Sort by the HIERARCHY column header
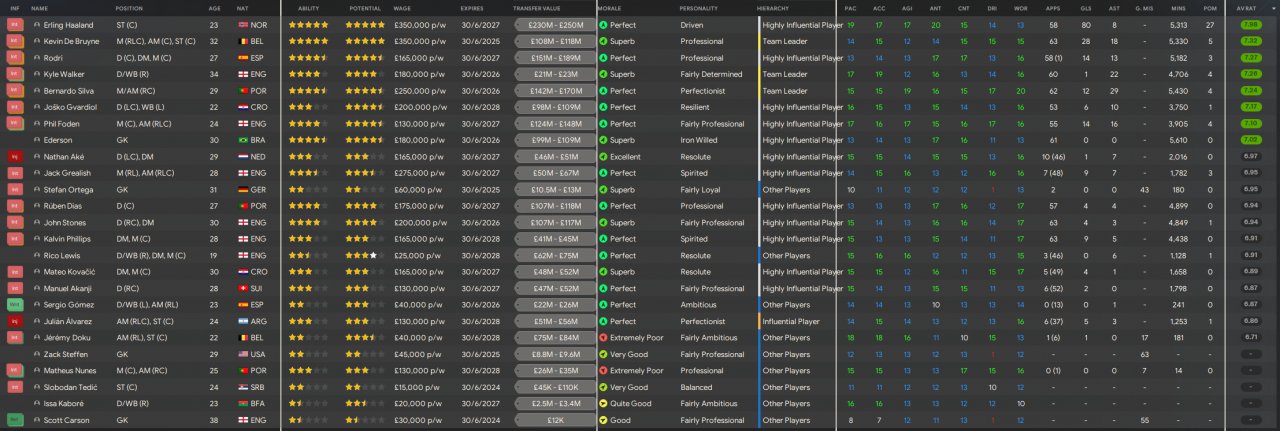 [x=772, y=8]
